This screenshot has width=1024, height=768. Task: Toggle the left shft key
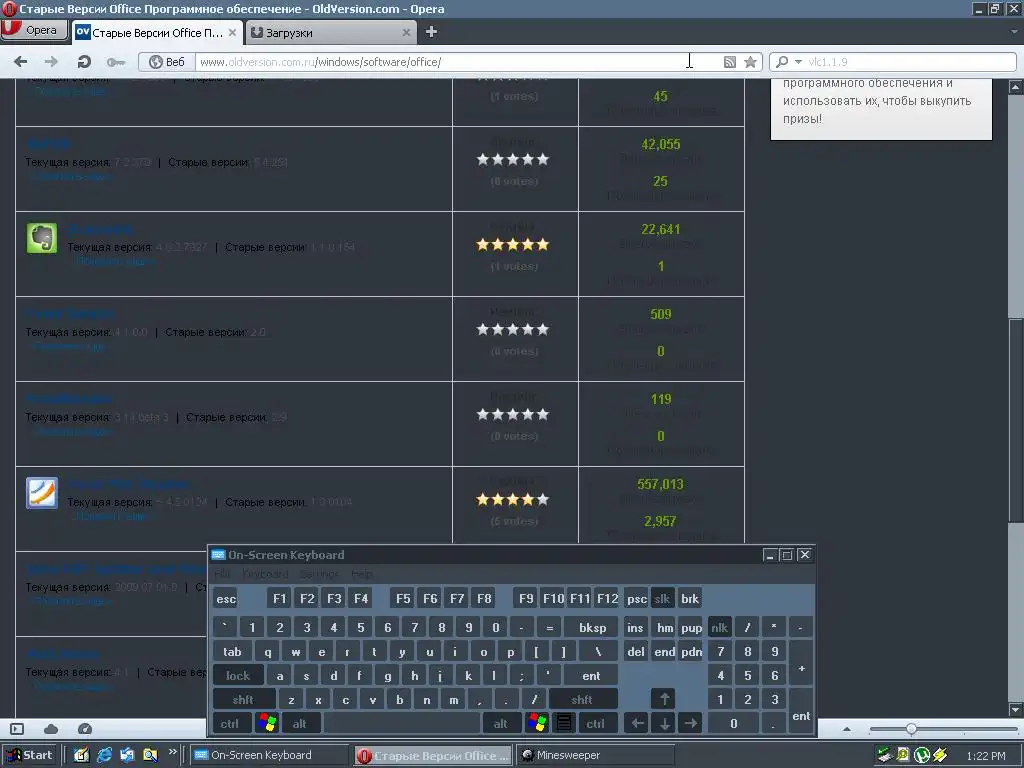click(x=244, y=699)
